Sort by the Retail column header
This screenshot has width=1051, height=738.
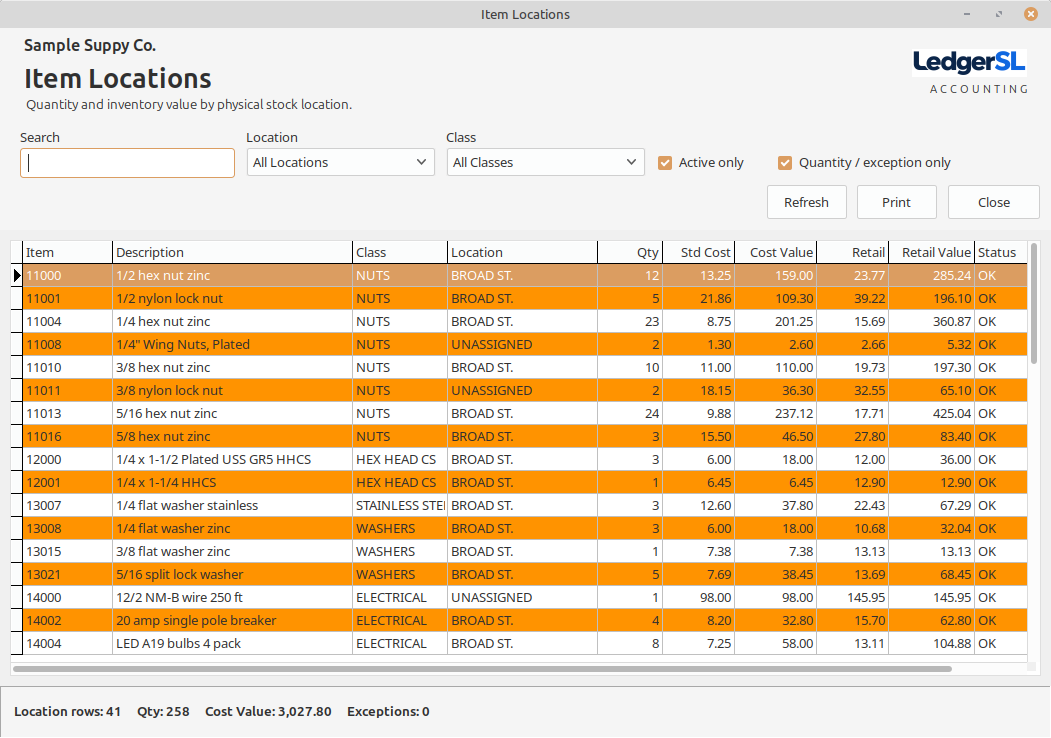[x=853, y=253]
